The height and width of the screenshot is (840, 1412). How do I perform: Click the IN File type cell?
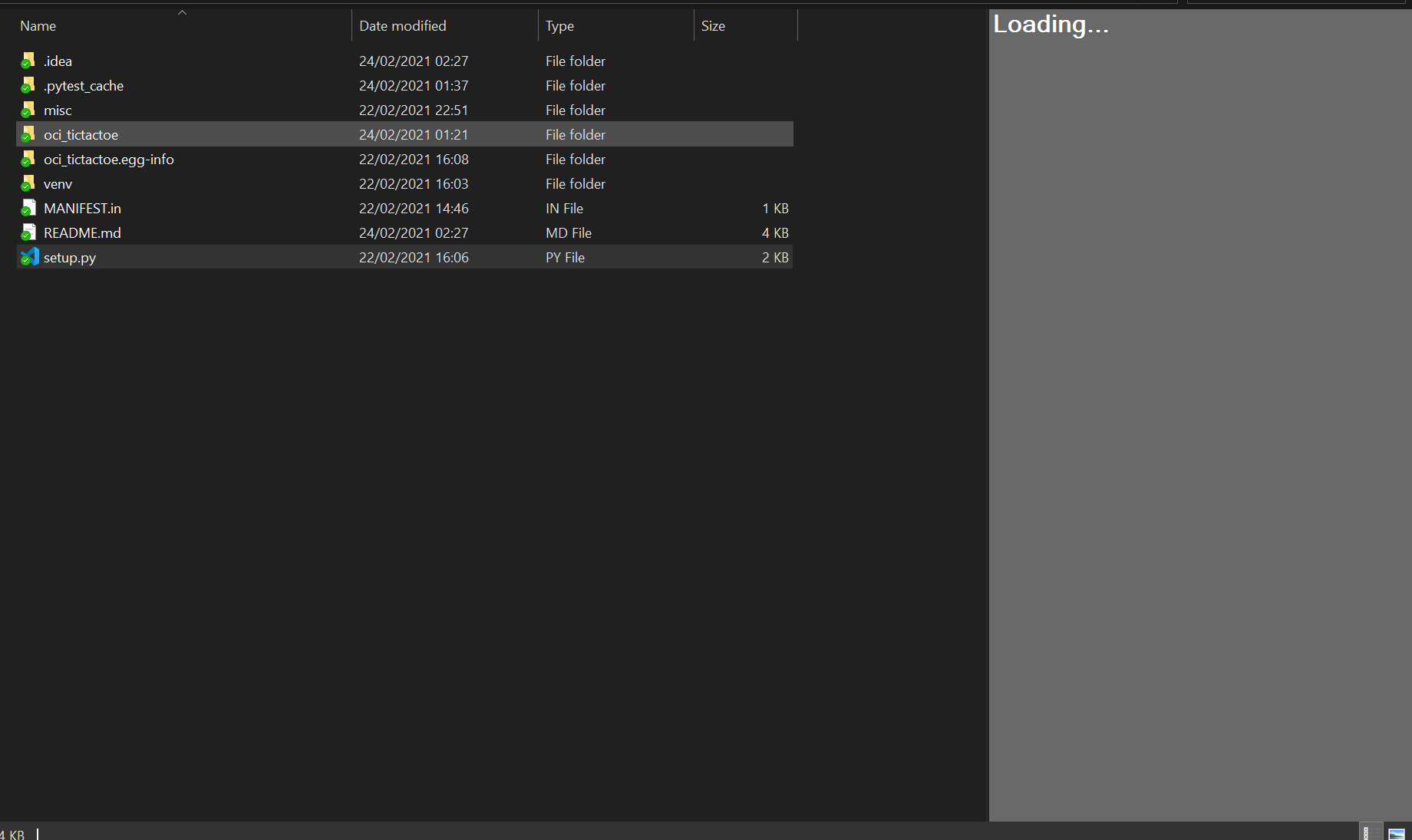tap(564, 208)
